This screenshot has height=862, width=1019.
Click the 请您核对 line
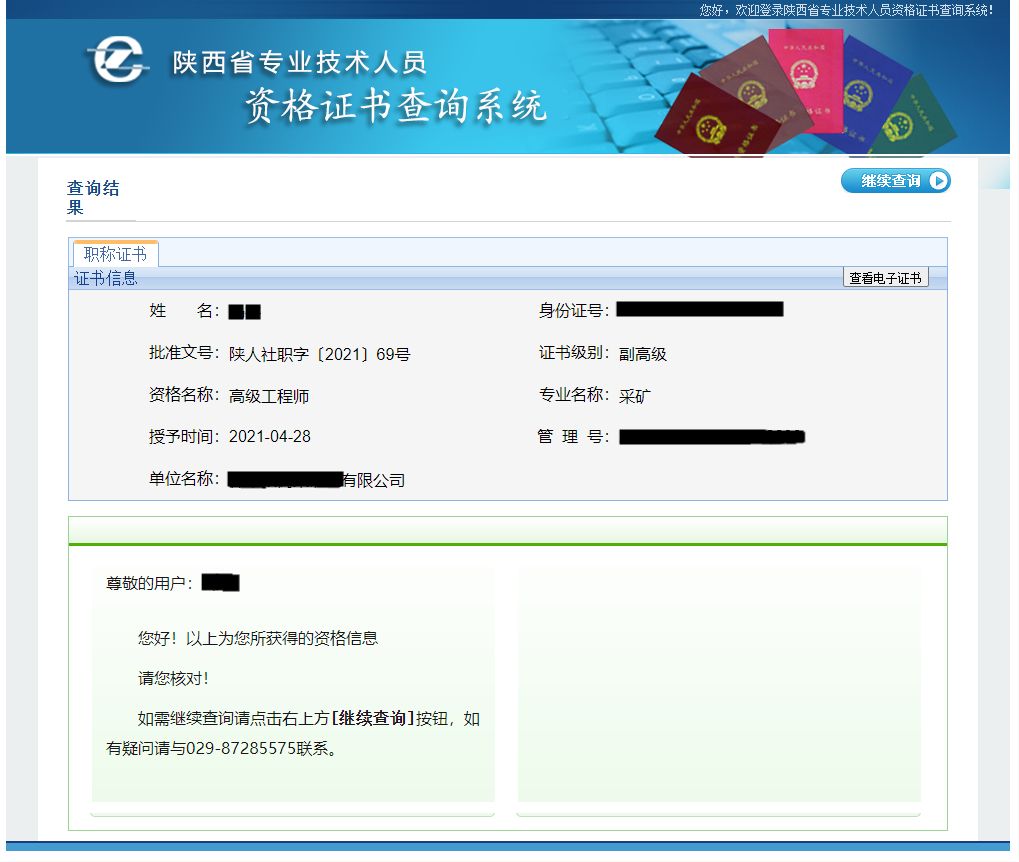173,679
